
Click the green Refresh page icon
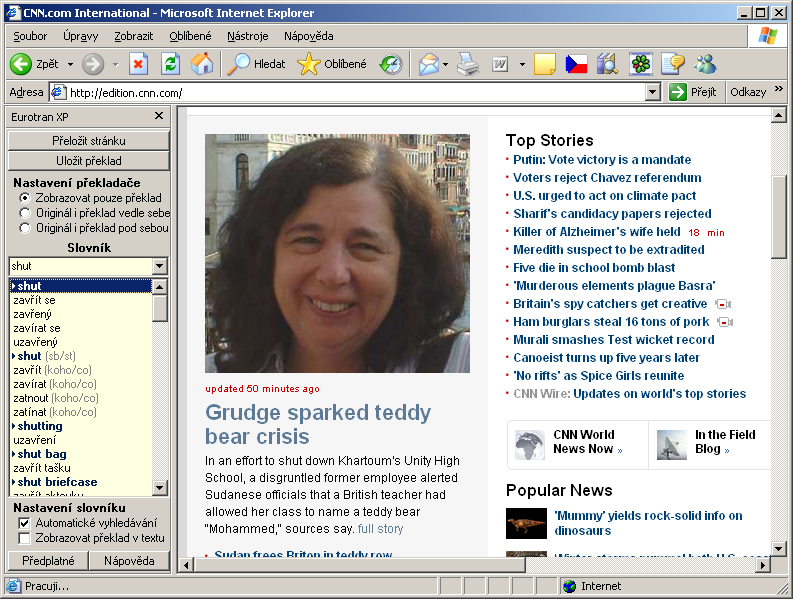(170, 64)
